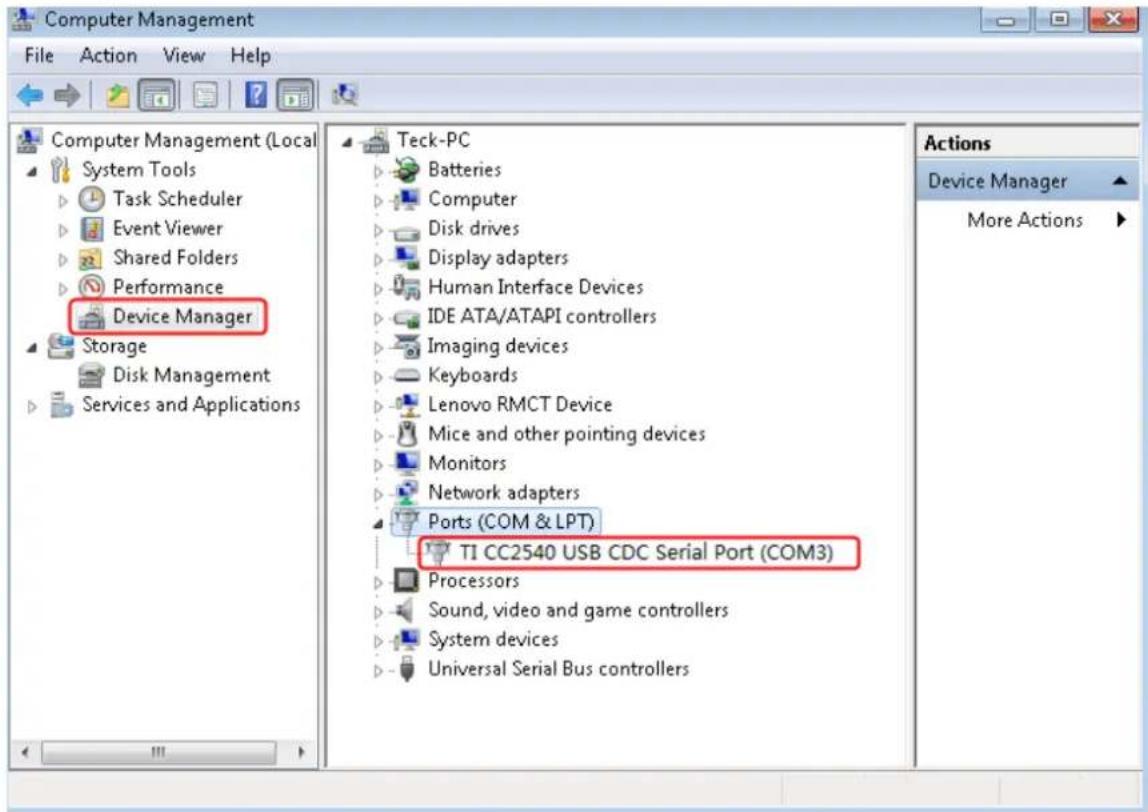Click the Properties toolbar icon

point(205,95)
